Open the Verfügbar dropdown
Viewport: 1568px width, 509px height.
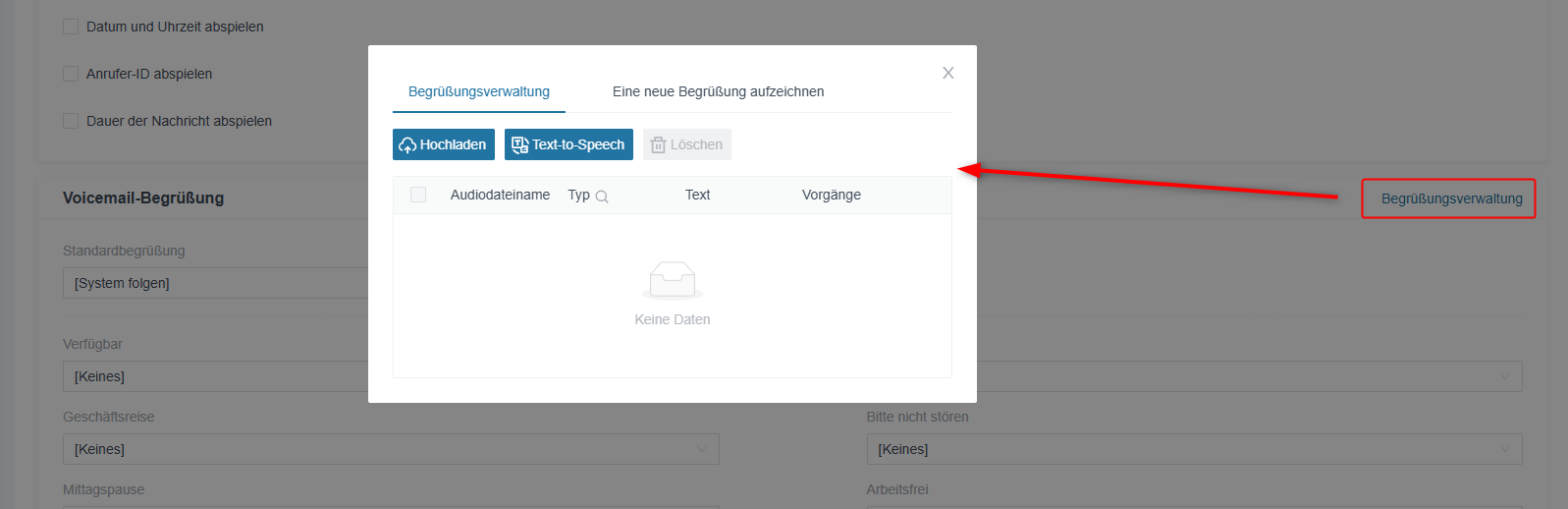coord(216,376)
